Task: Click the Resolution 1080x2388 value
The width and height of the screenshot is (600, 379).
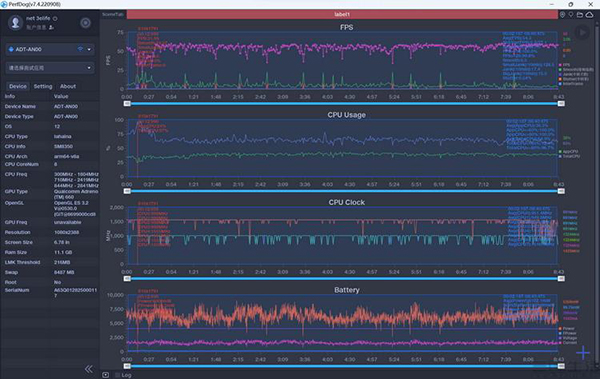Action: [67, 232]
